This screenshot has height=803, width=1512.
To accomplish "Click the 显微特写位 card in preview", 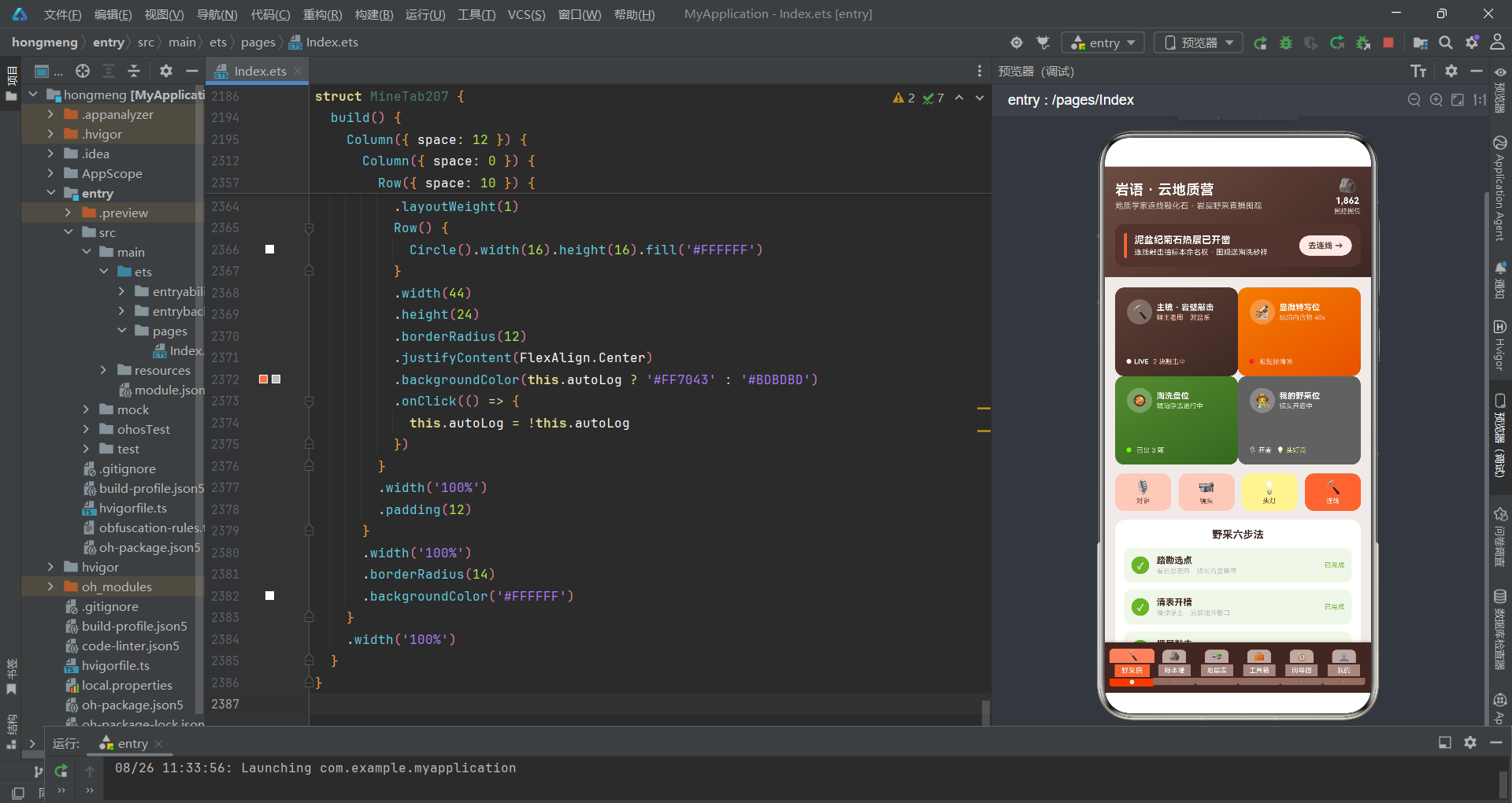I will [x=1299, y=331].
